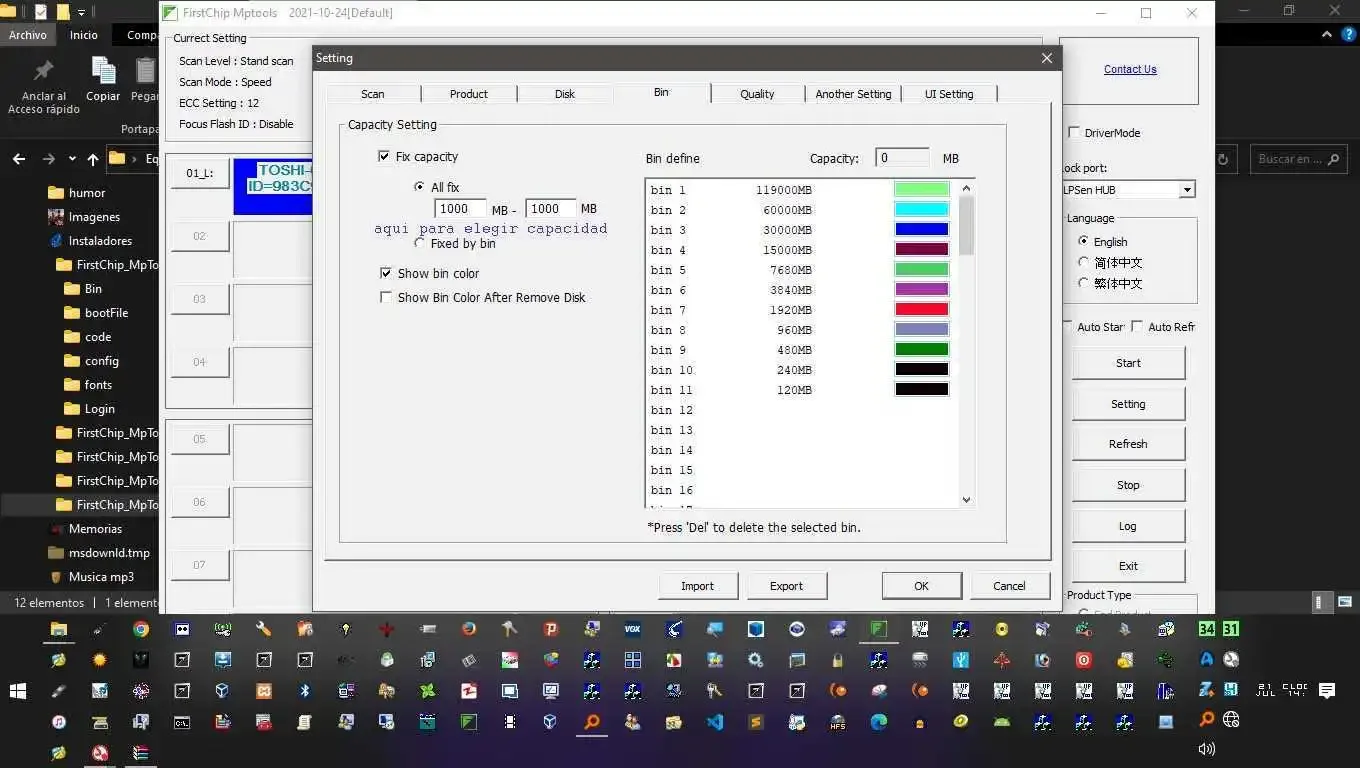
Task: Select the Memorias folder in Explorer tree
Action: pos(95,529)
